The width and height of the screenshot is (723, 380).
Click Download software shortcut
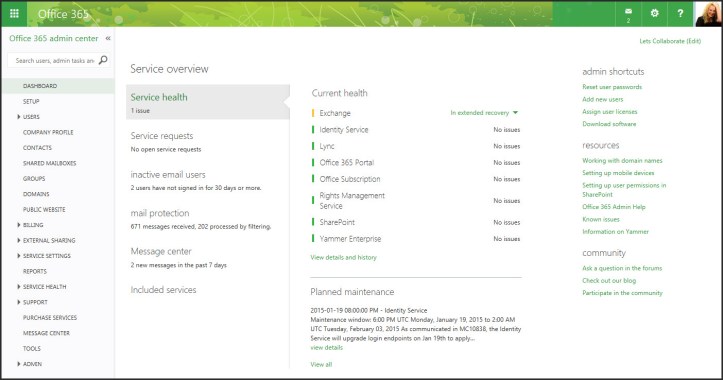pyautogui.click(x=609, y=124)
